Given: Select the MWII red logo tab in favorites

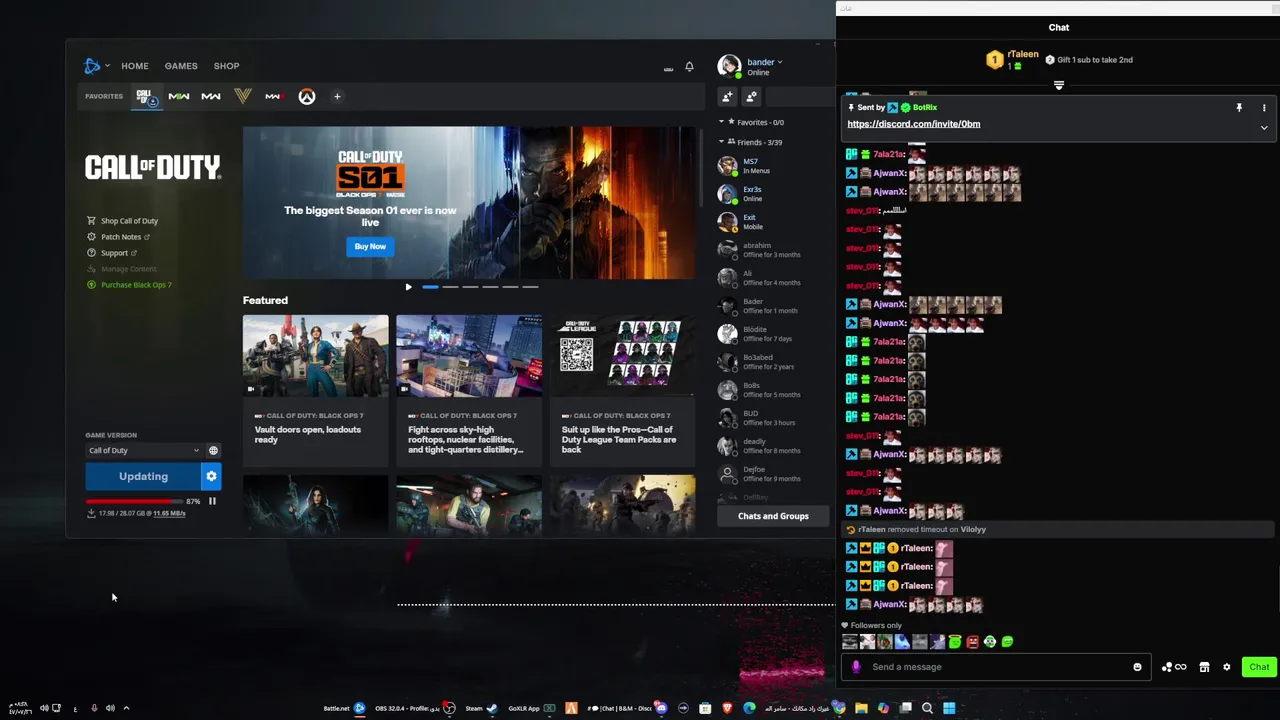Looking at the screenshot, I should click(274, 97).
